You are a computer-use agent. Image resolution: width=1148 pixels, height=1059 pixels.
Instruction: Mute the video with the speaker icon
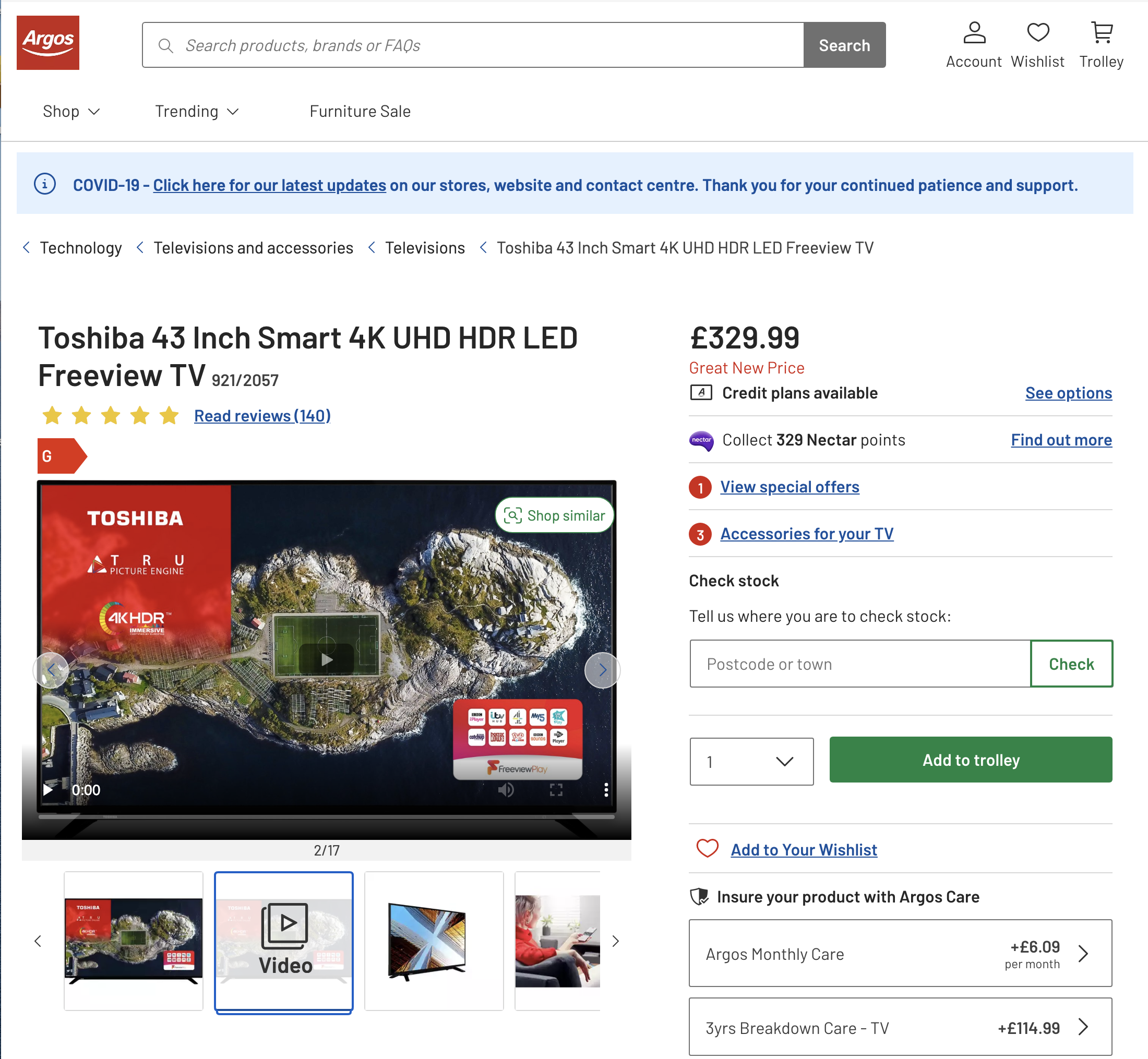click(505, 789)
